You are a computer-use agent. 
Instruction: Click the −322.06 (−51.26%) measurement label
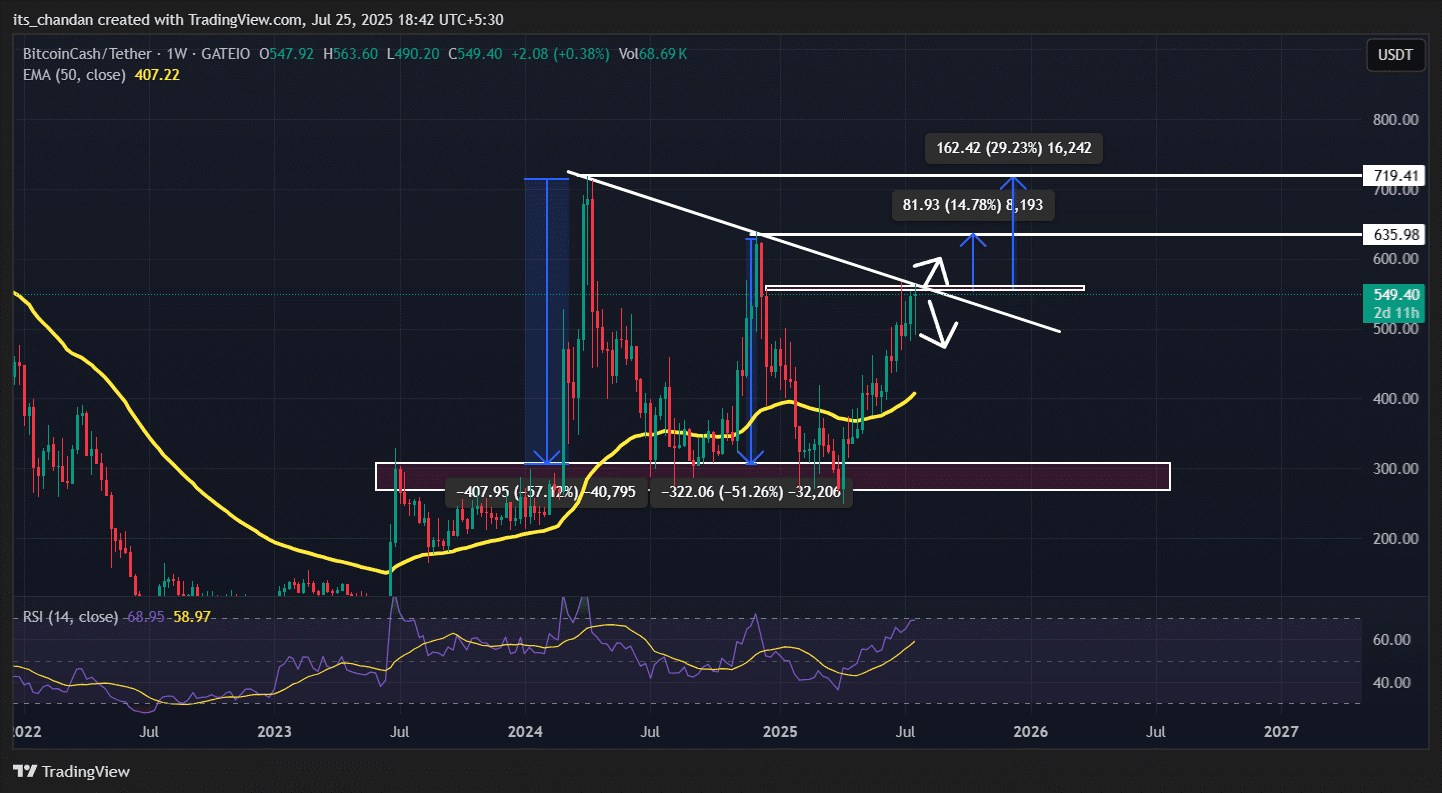751,492
